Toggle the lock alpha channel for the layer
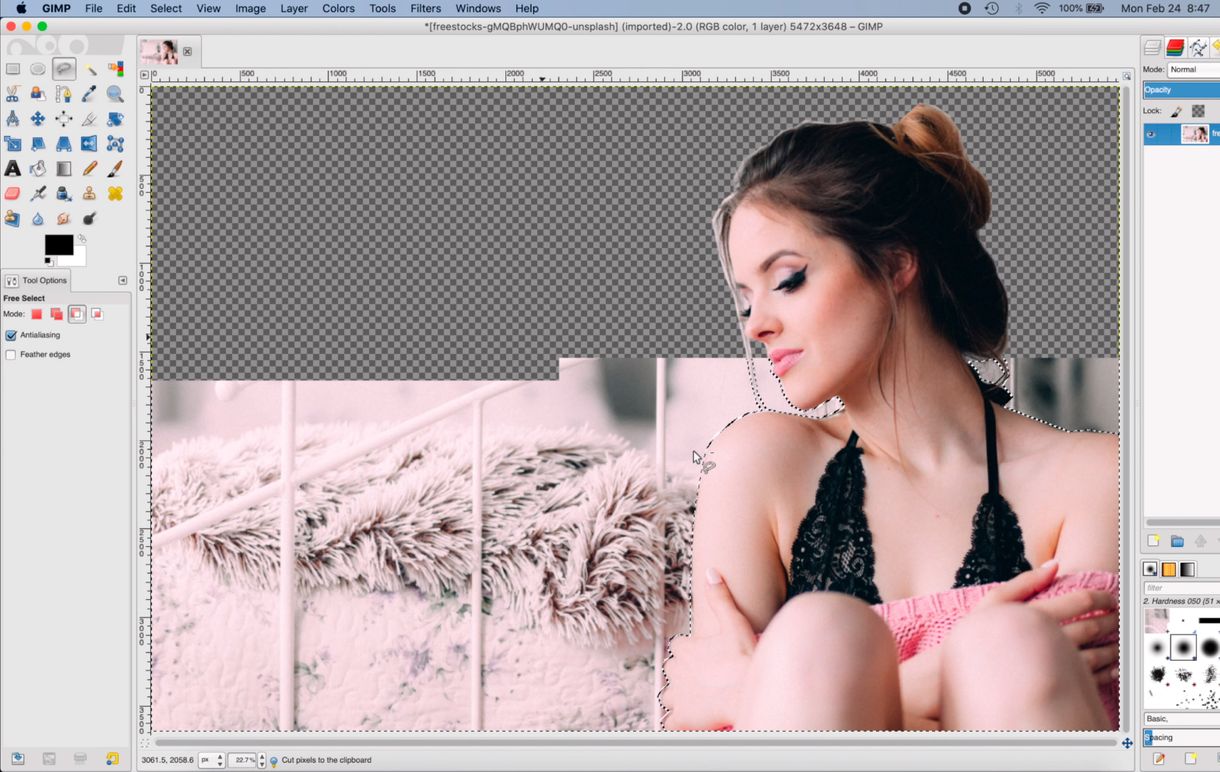The image size is (1220, 772). pos(1197,110)
